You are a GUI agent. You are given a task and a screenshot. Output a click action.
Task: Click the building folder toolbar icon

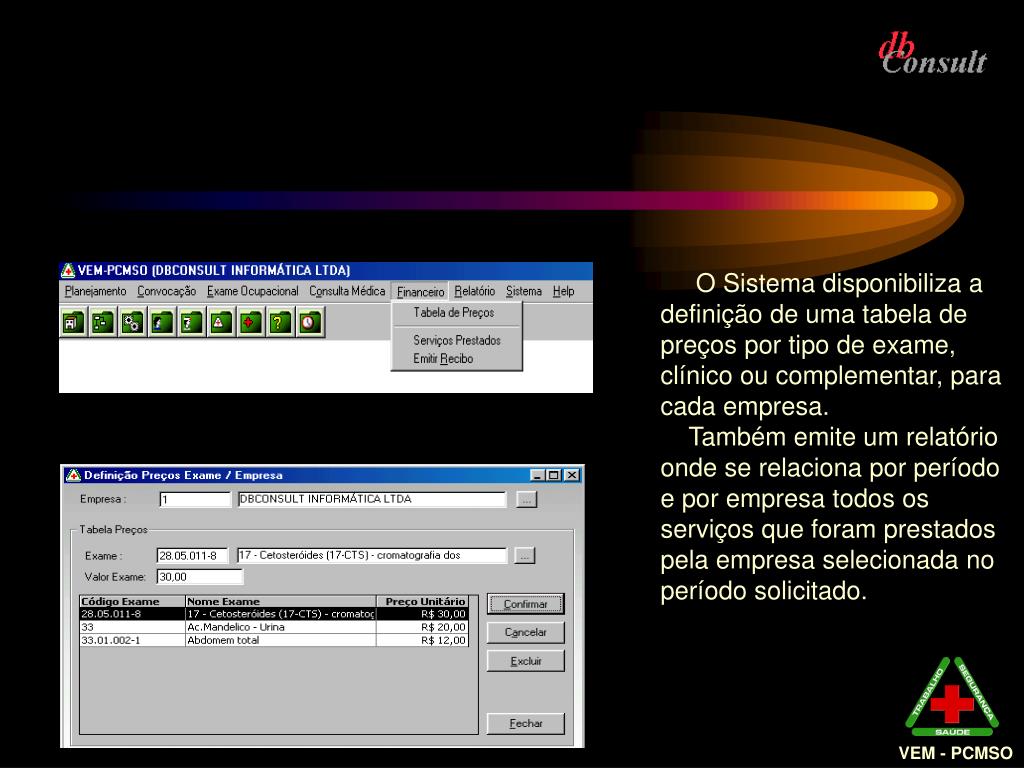pos(73,322)
